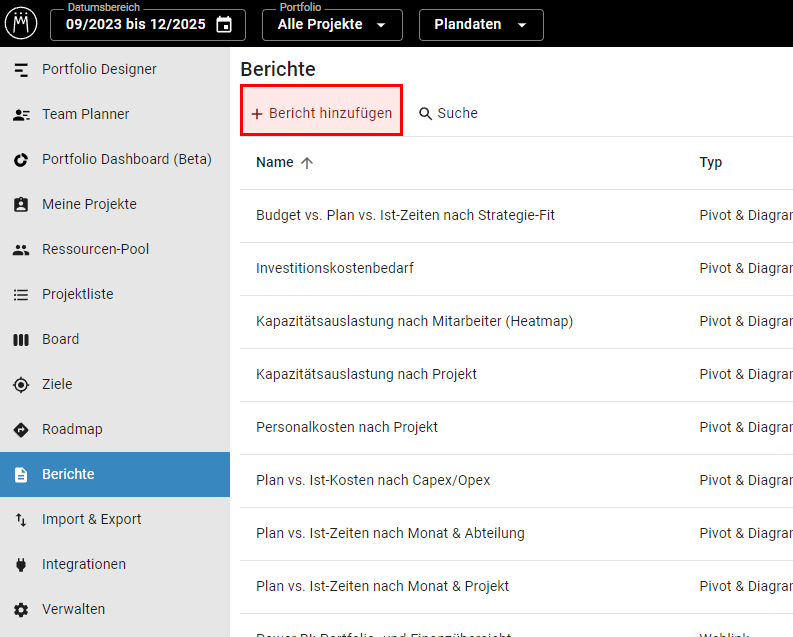Open Plan vs. Ist-Zeiten nach Monat & Abteilung
Screen dimensions: 793x637
click(390, 533)
